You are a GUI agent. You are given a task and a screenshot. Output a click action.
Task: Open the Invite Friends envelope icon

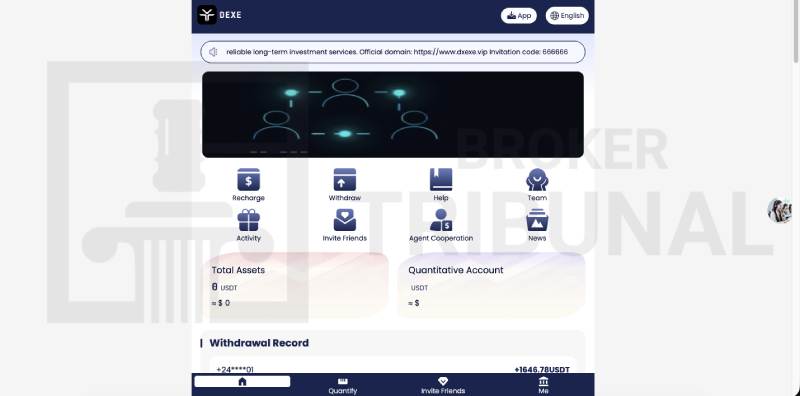pyautogui.click(x=344, y=220)
